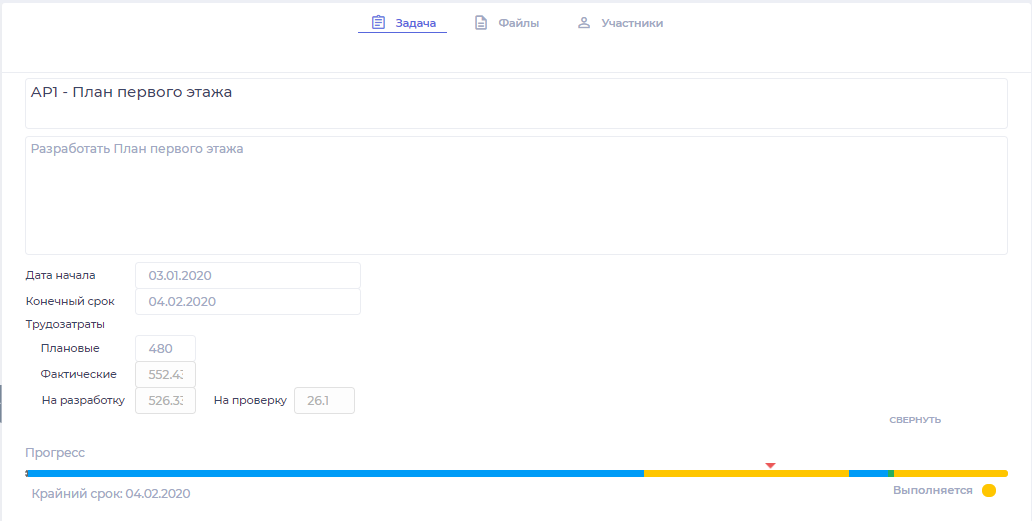Click the long blue progress bar segment
1032x521 pixels.
(335, 473)
